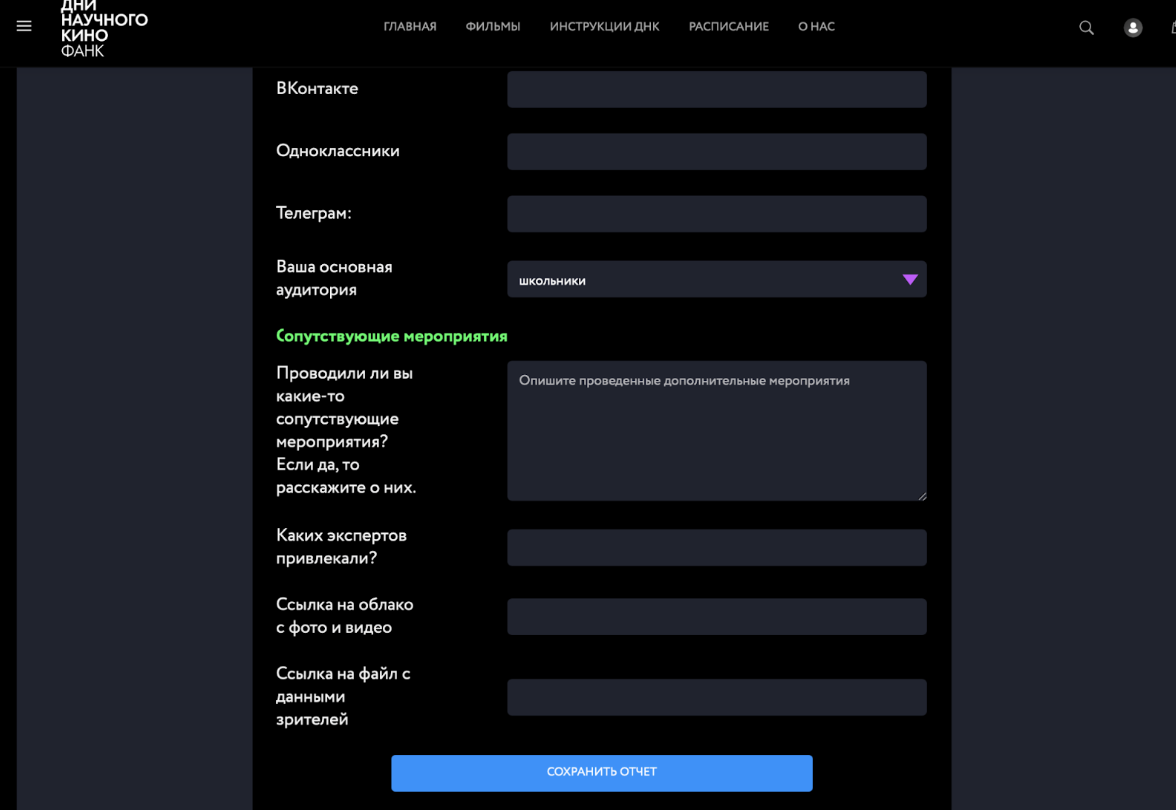This screenshot has width=1176, height=810.
Task: Open Инструкции ДНК menu item
Action: pyautogui.click(x=604, y=26)
